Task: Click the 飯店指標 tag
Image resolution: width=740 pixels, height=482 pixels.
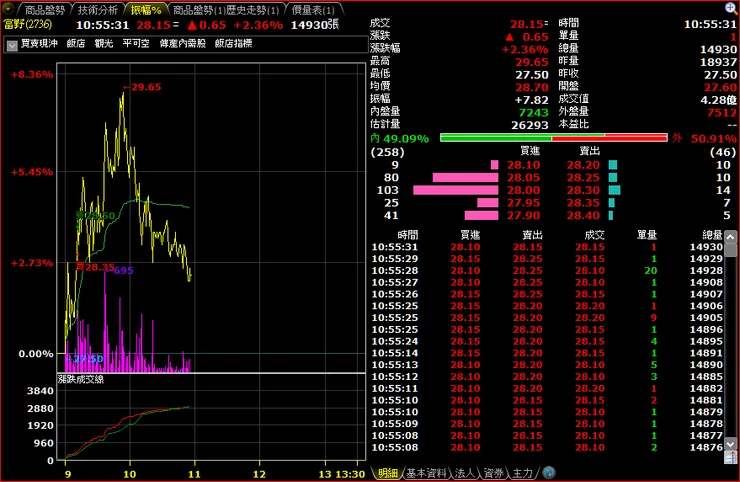Action: (x=234, y=43)
